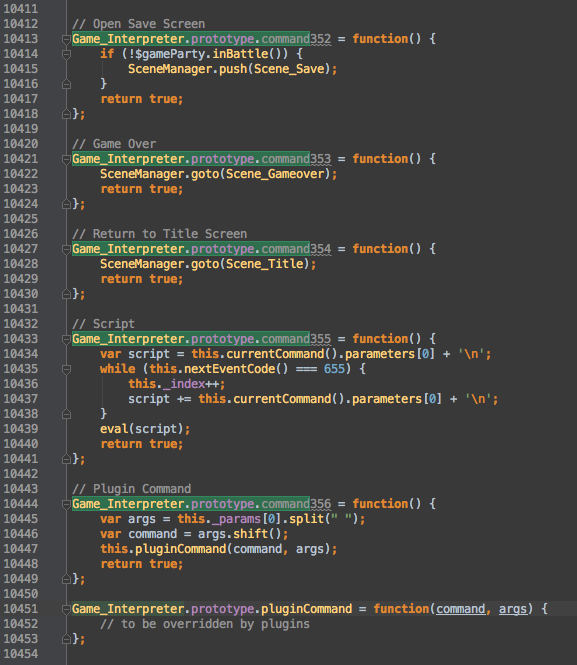Click line number 10413 in gutter
Viewport: 577px width, 665px height.
tap(21, 39)
